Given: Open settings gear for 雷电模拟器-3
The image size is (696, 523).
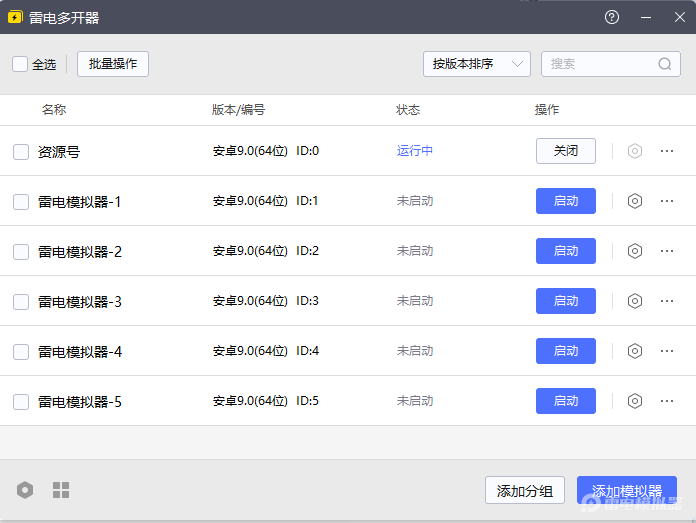Looking at the screenshot, I should point(634,301).
